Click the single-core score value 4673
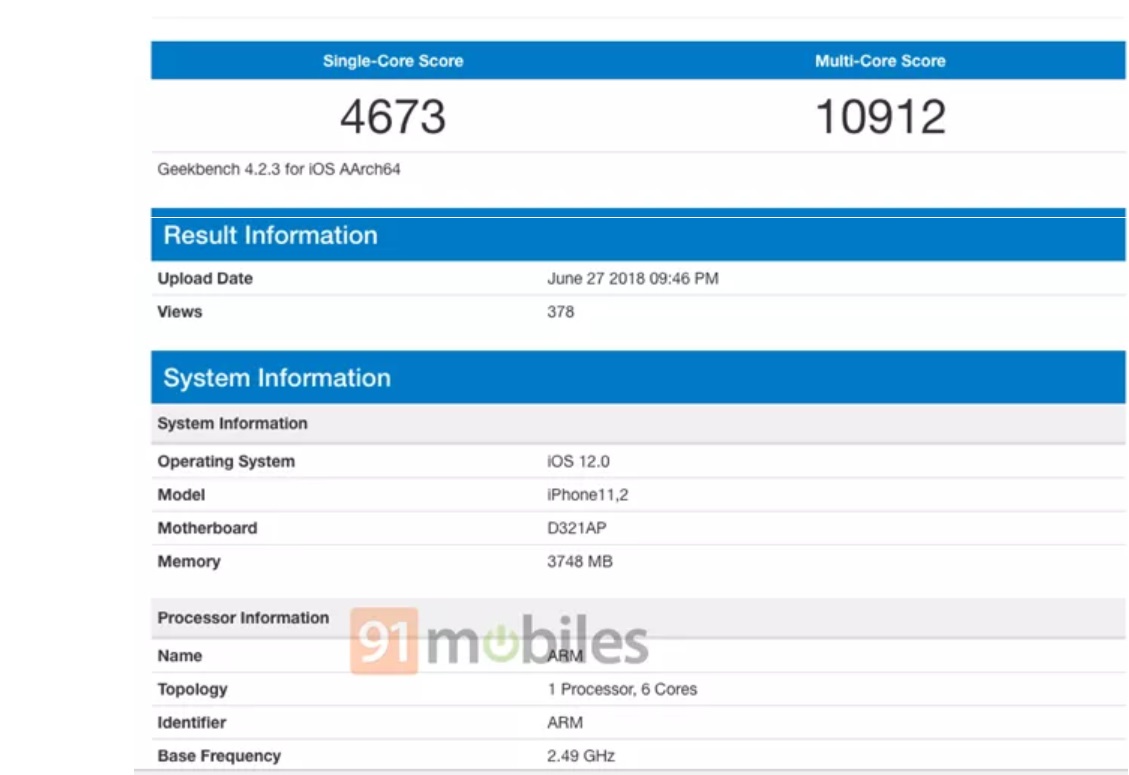 392,117
